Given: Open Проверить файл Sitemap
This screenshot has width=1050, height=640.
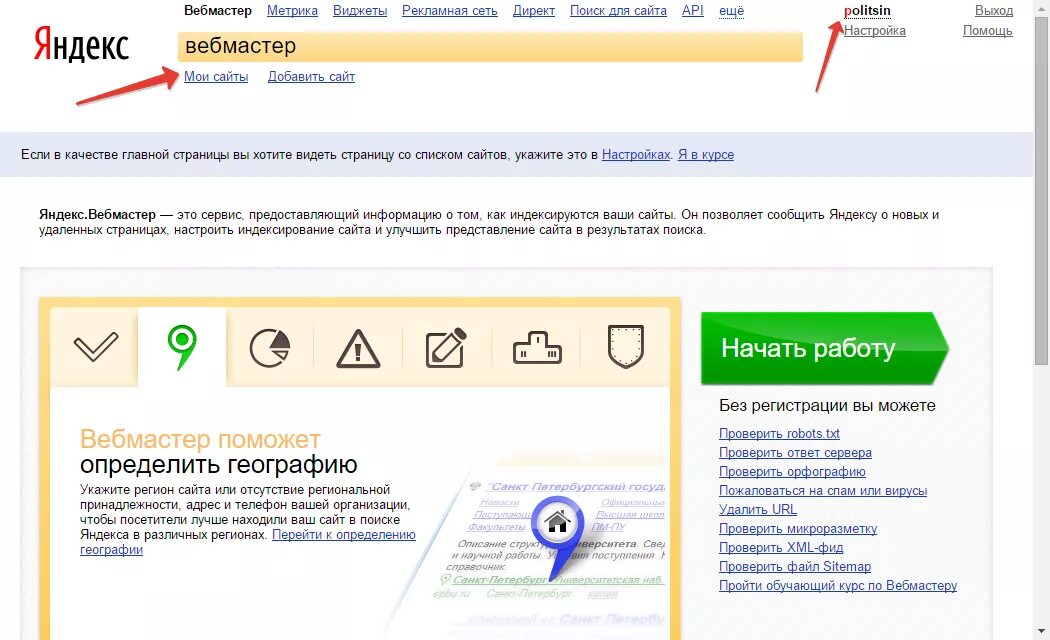Looking at the screenshot, I should point(795,566).
